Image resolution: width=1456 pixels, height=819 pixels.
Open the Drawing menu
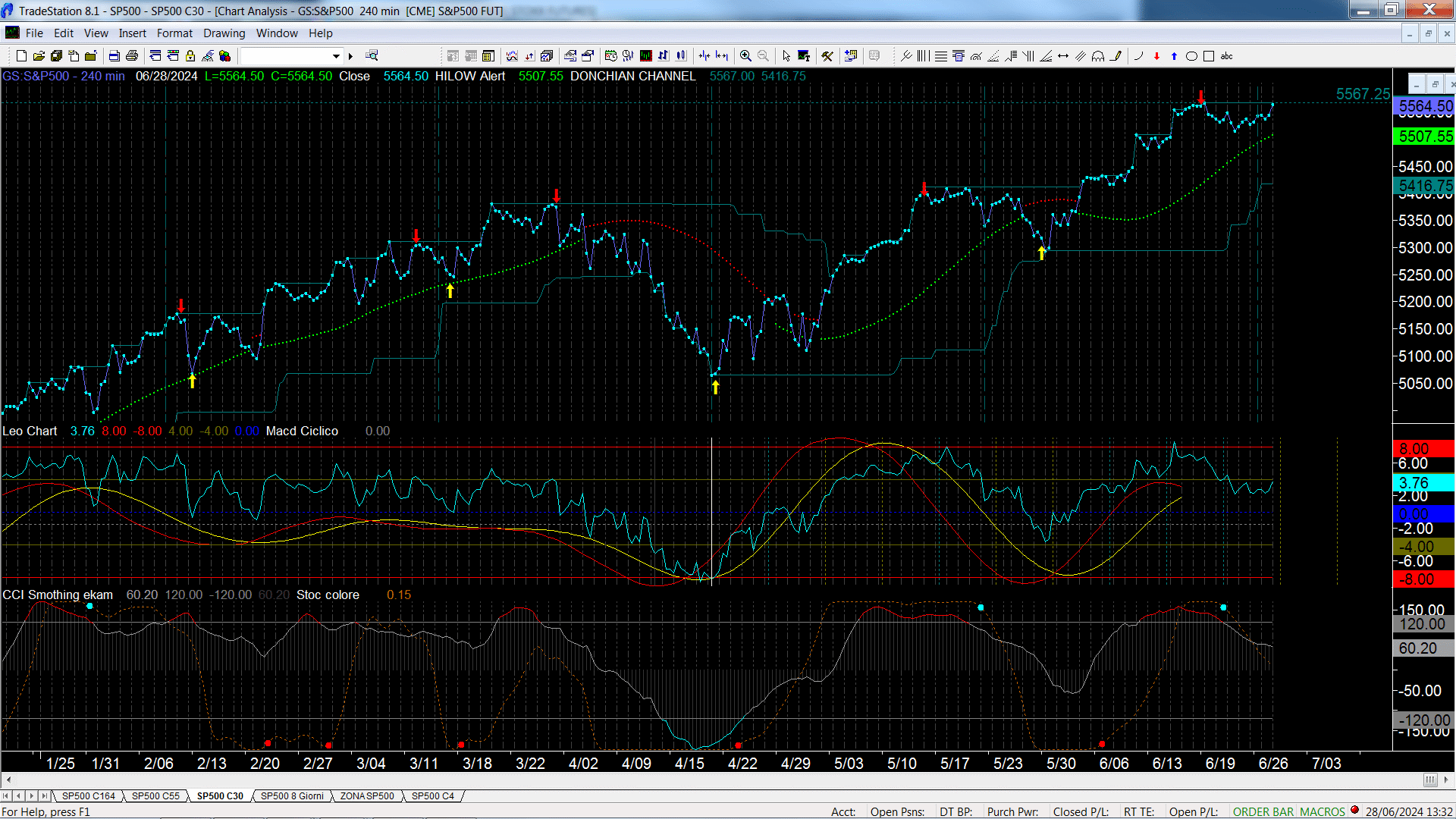[x=224, y=33]
